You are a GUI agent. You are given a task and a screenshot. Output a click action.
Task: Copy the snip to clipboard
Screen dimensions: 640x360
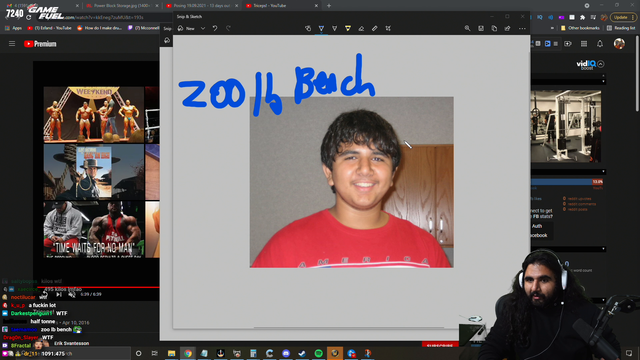[x=494, y=29]
